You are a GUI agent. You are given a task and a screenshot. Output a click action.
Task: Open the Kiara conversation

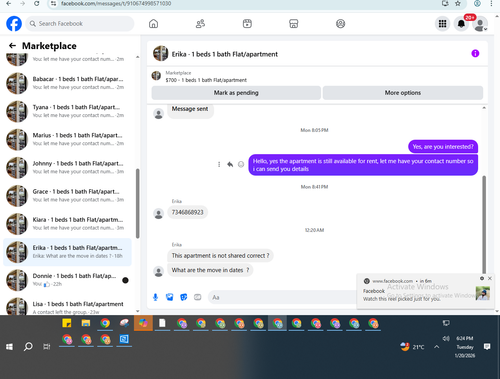coord(67,224)
